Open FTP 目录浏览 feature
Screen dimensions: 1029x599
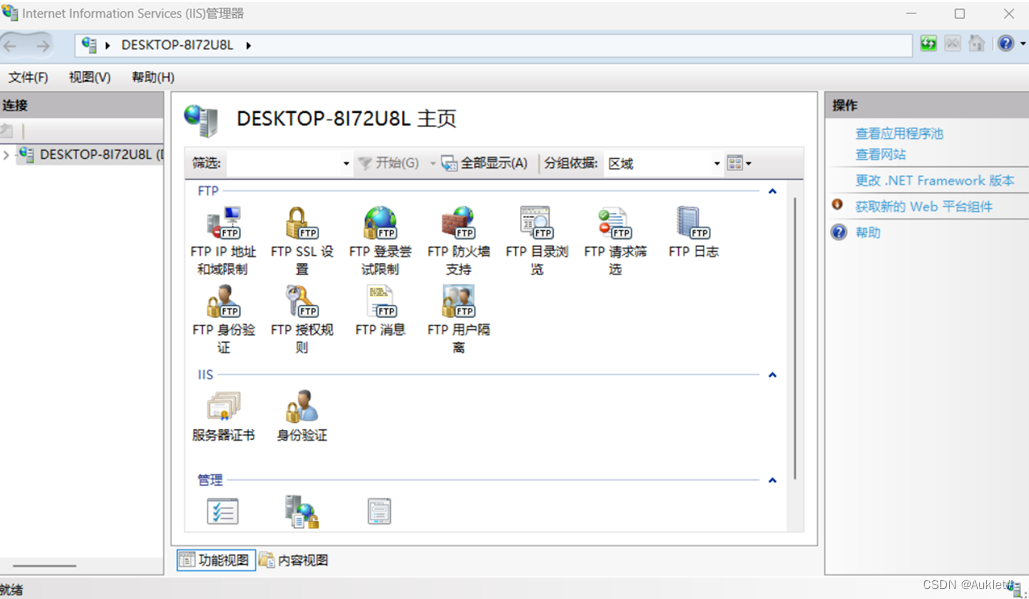click(x=537, y=241)
